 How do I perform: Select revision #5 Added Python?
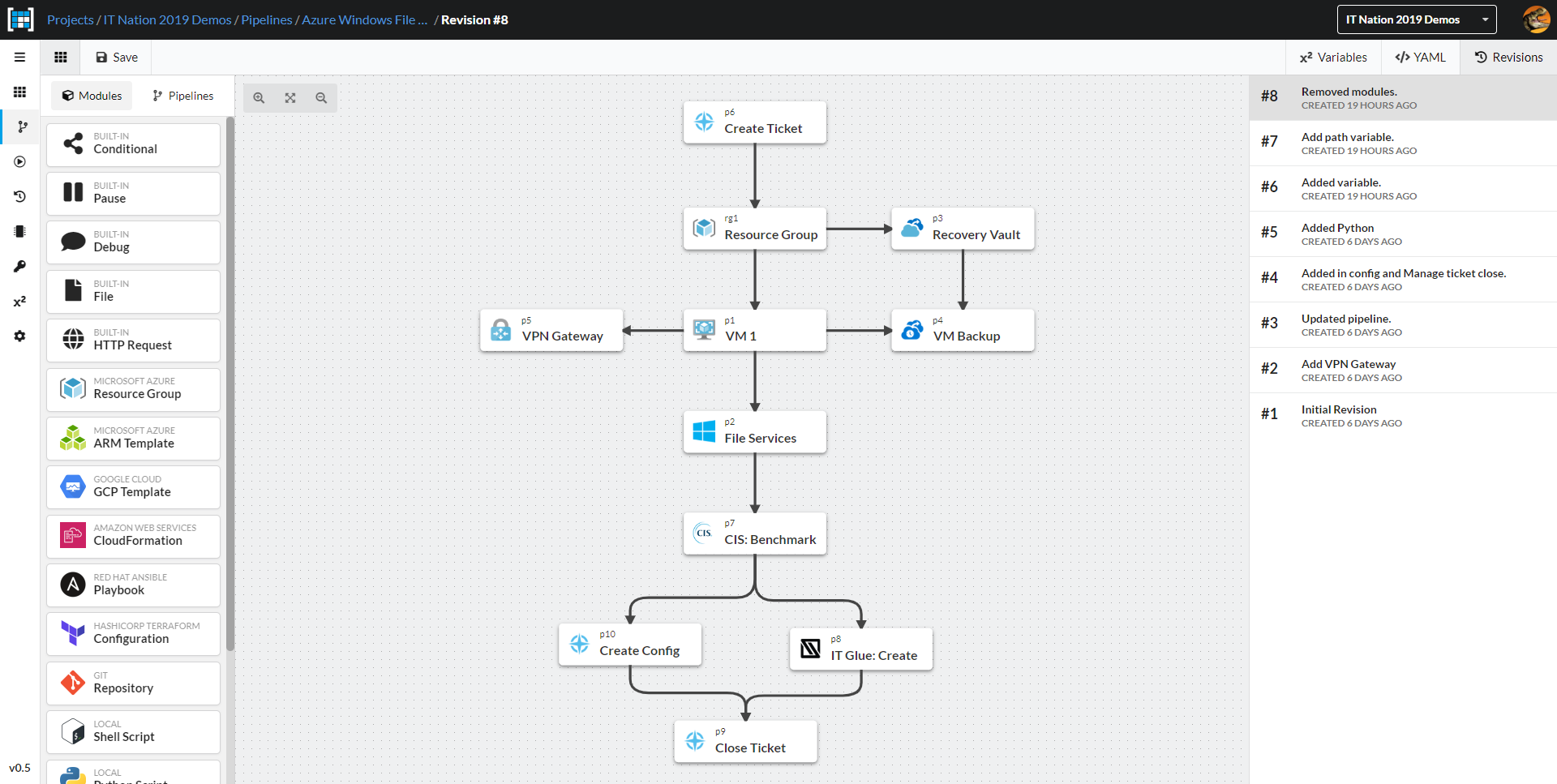tap(1403, 234)
